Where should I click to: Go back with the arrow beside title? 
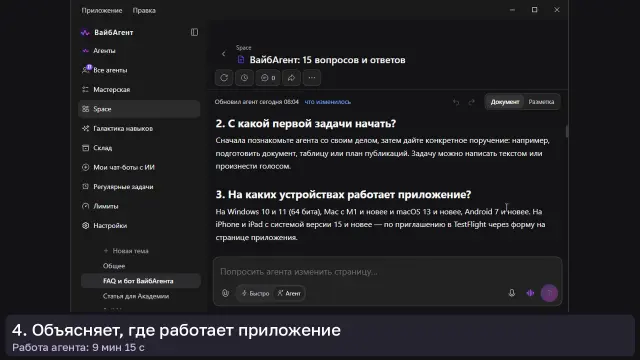click(x=223, y=54)
